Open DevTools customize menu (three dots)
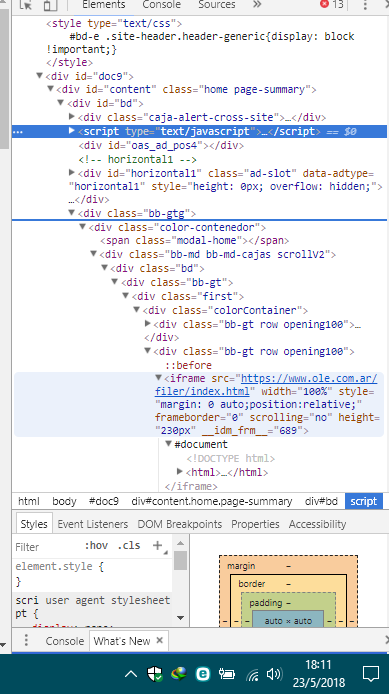389x694 pixels. click(365, 5)
